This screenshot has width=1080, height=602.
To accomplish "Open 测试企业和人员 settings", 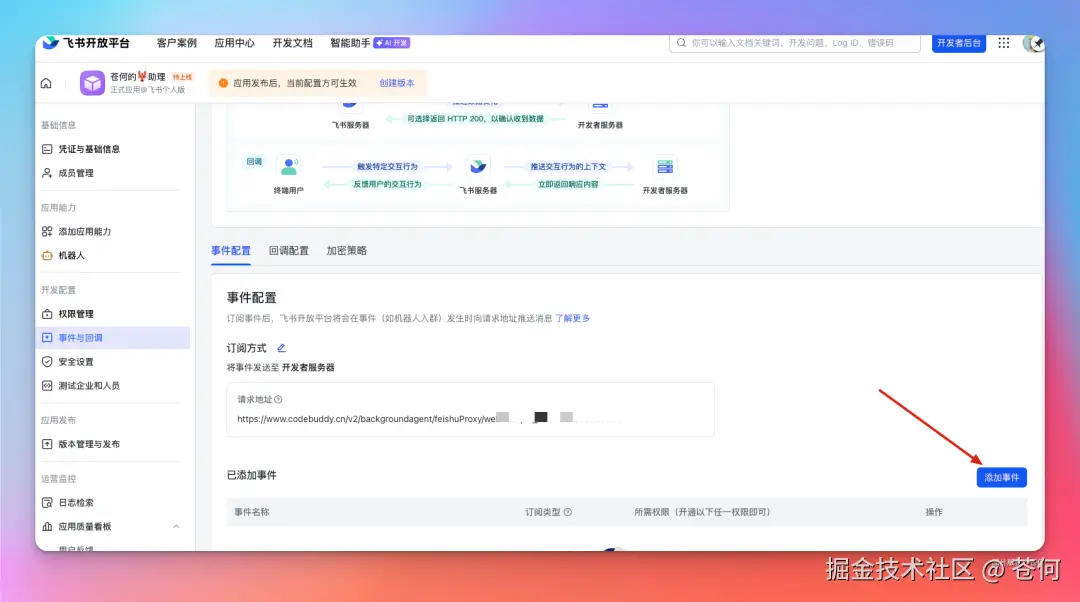I will (87, 385).
